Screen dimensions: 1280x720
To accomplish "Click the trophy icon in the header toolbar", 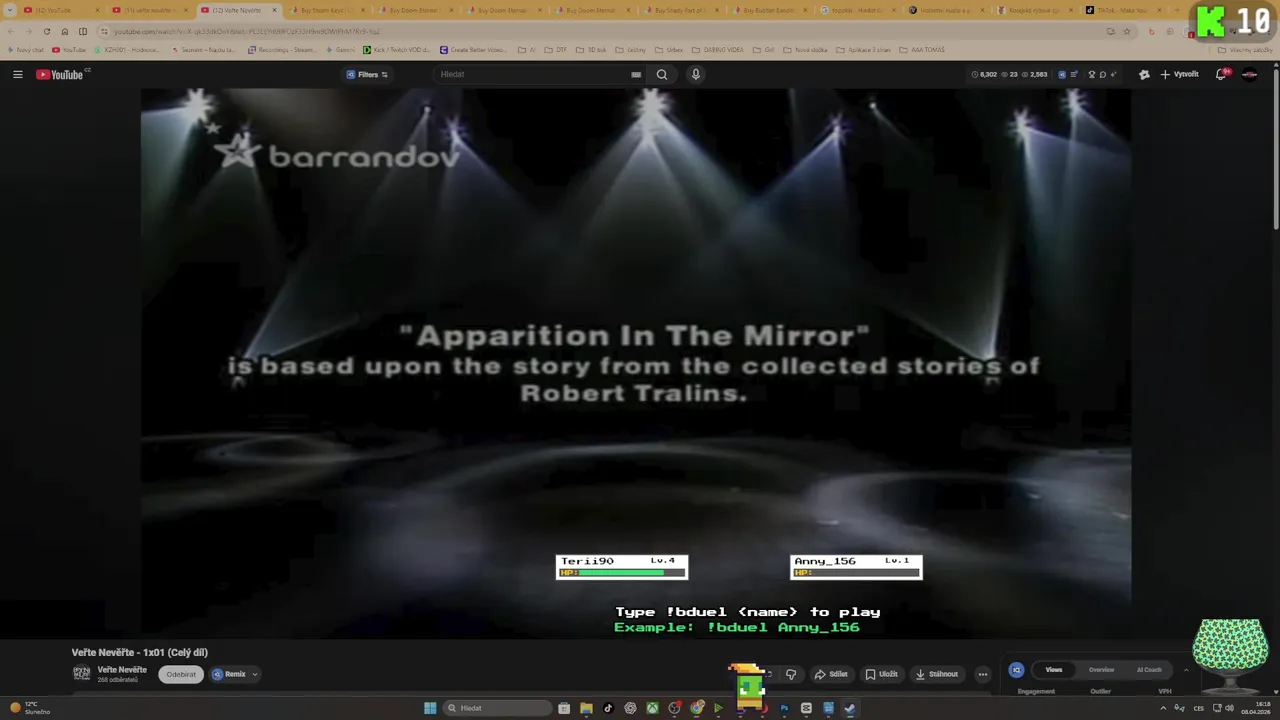I will click(x=1092, y=74).
